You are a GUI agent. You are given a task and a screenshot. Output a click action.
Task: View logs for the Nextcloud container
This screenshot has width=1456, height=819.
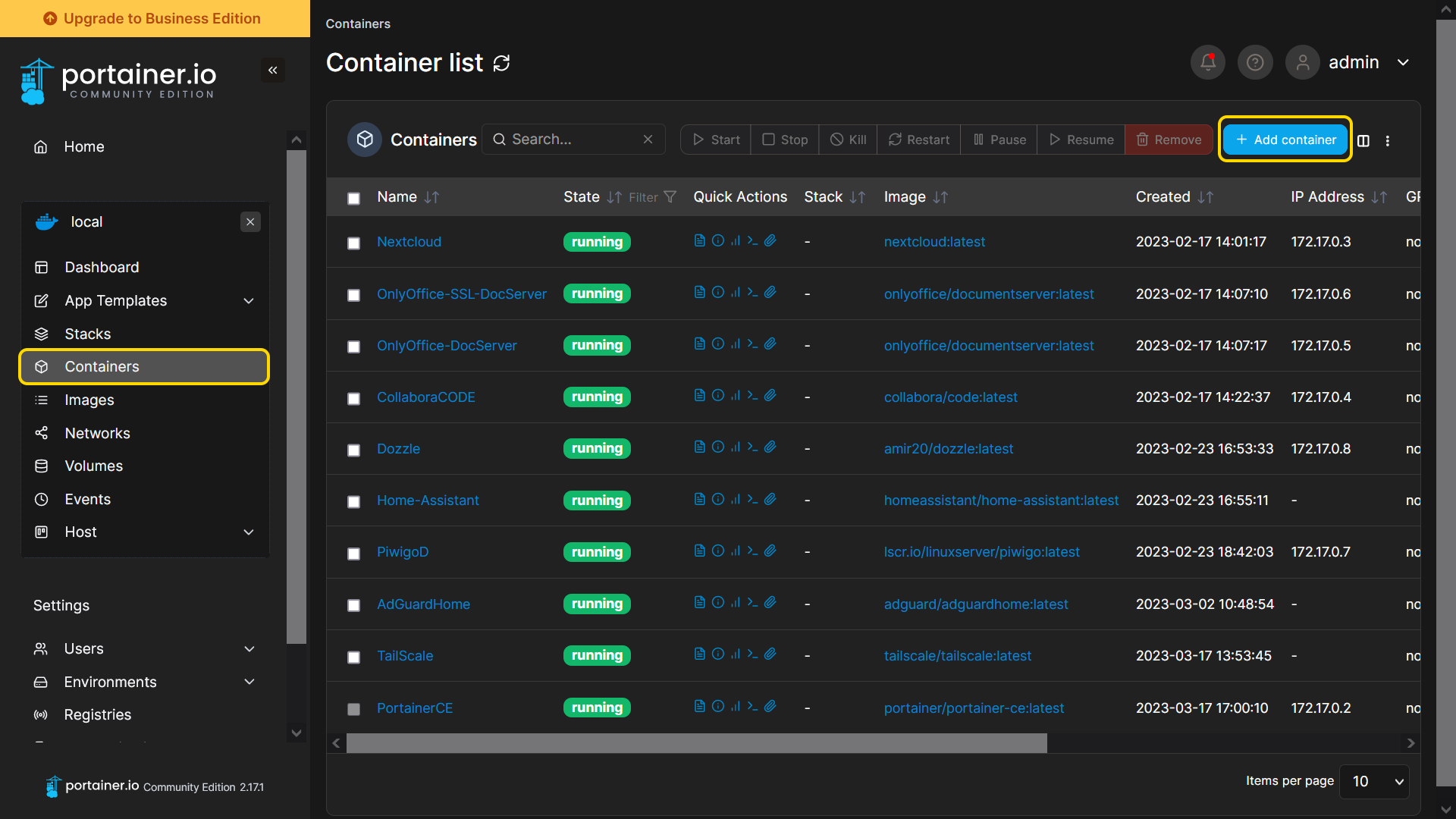click(x=699, y=240)
